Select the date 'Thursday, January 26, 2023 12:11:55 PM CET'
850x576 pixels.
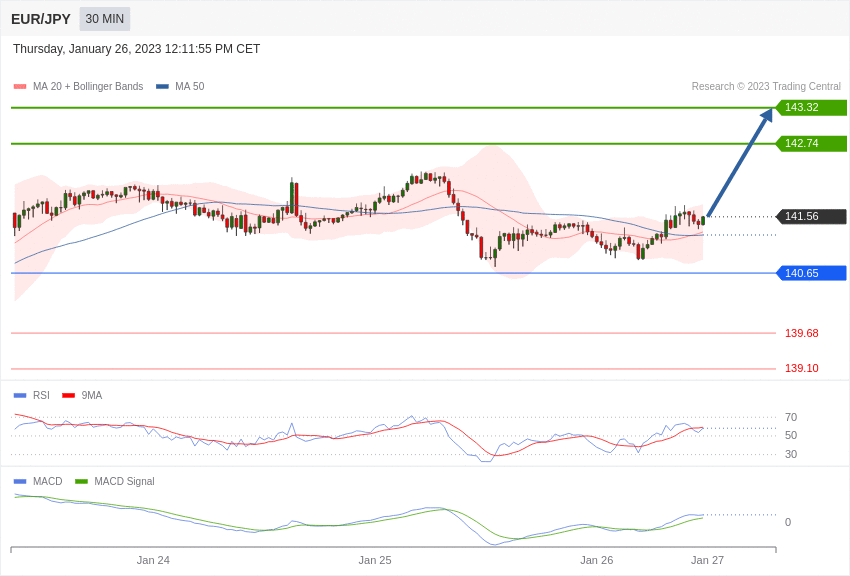(x=137, y=49)
